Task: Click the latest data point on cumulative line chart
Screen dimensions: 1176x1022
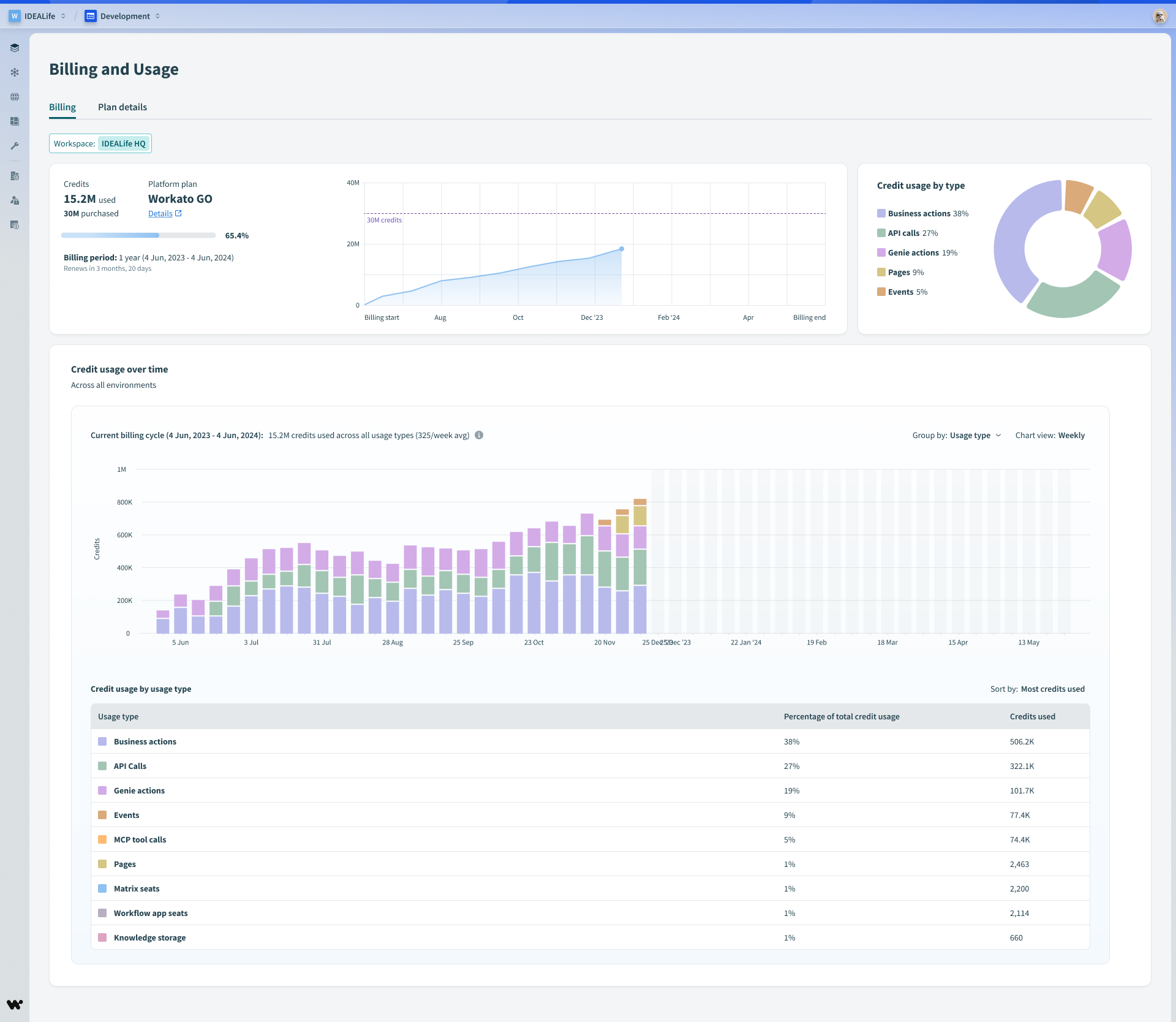Action: tap(622, 249)
